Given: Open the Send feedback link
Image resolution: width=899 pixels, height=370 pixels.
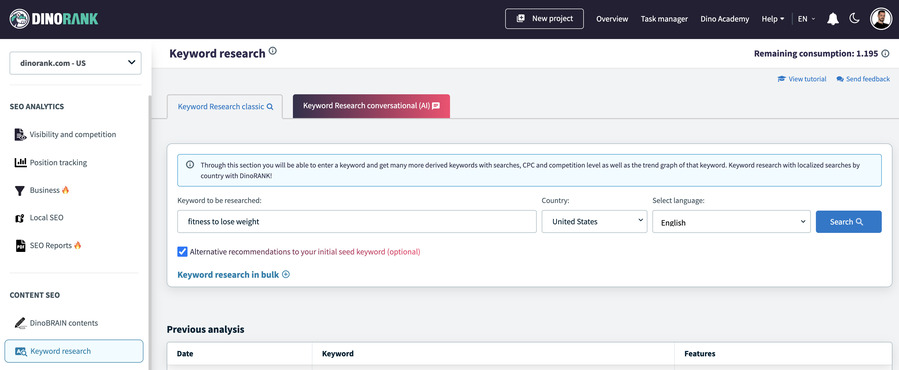Looking at the screenshot, I should (x=863, y=79).
